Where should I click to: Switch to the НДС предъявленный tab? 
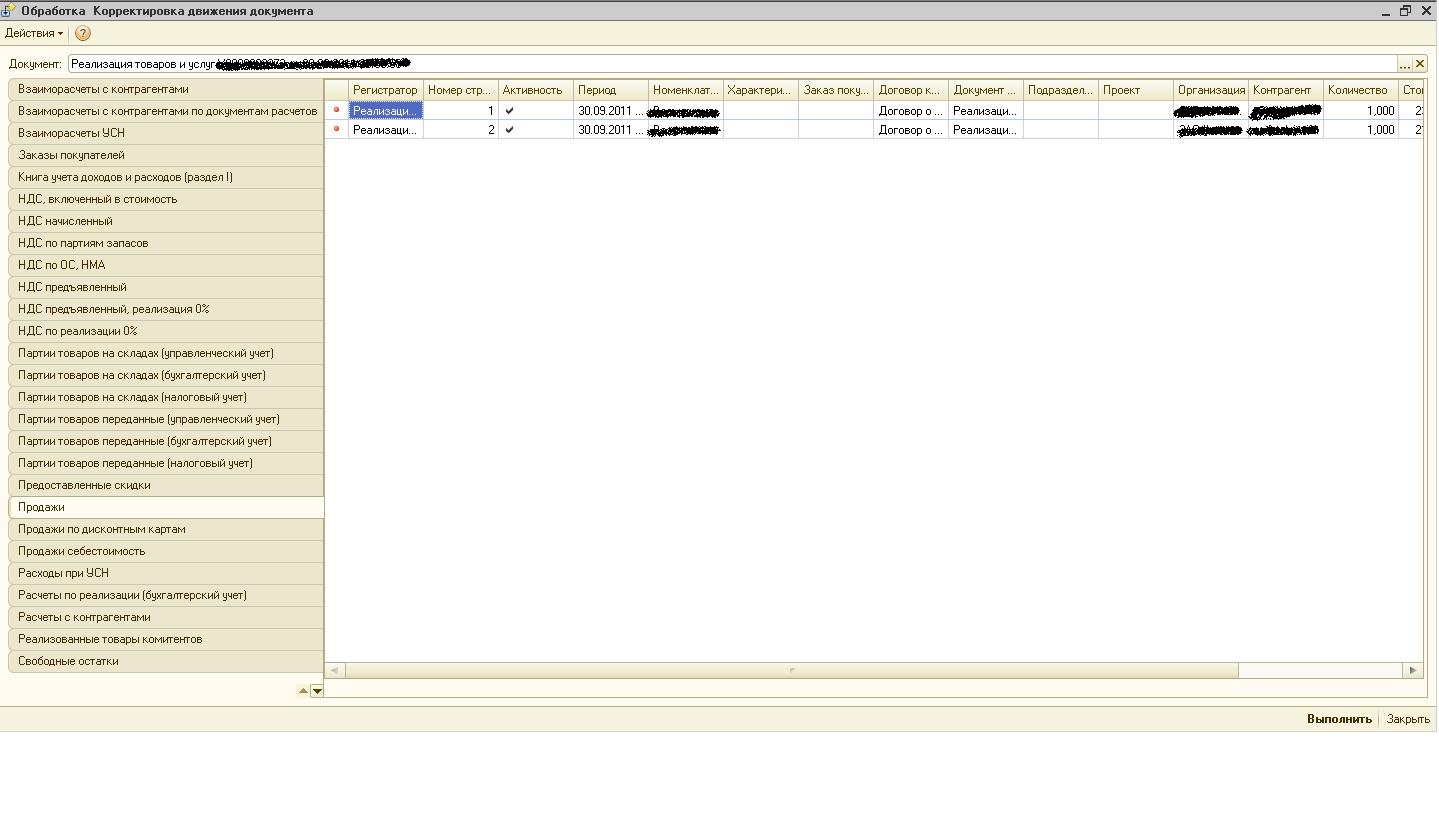(165, 287)
